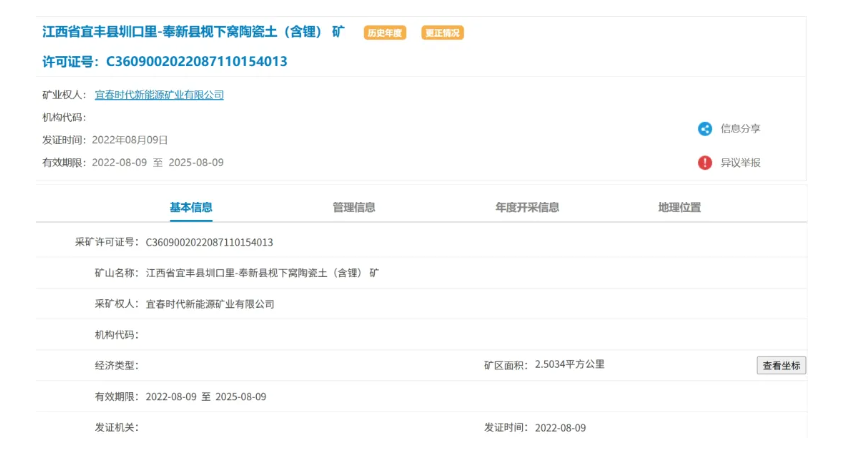Click 矿山名称 value in basic info table
The width and height of the screenshot is (855, 465).
point(262,273)
